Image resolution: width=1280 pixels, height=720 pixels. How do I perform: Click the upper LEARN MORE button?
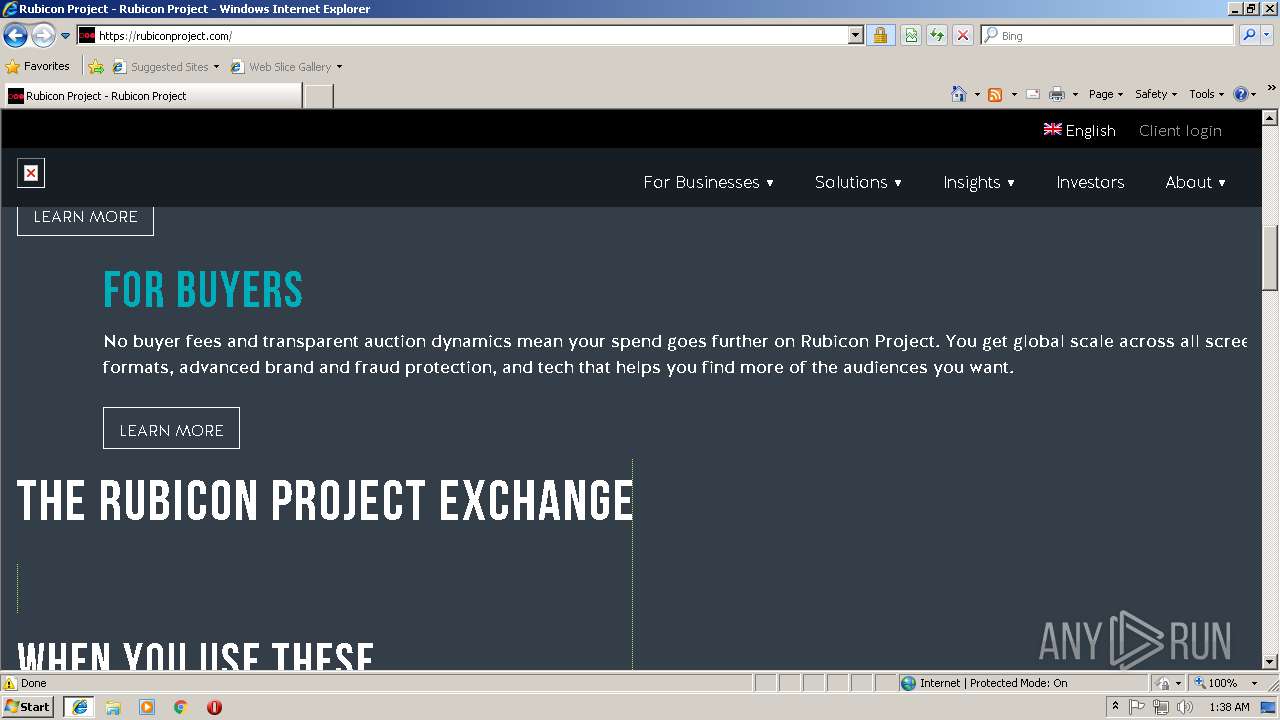[85, 219]
